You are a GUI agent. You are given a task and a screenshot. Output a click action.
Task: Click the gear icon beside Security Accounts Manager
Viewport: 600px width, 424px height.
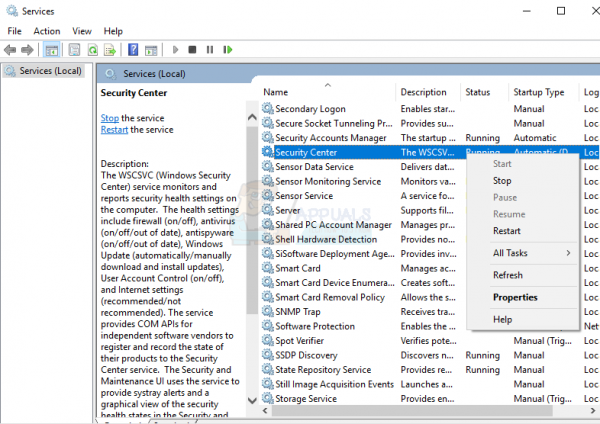(267, 137)
